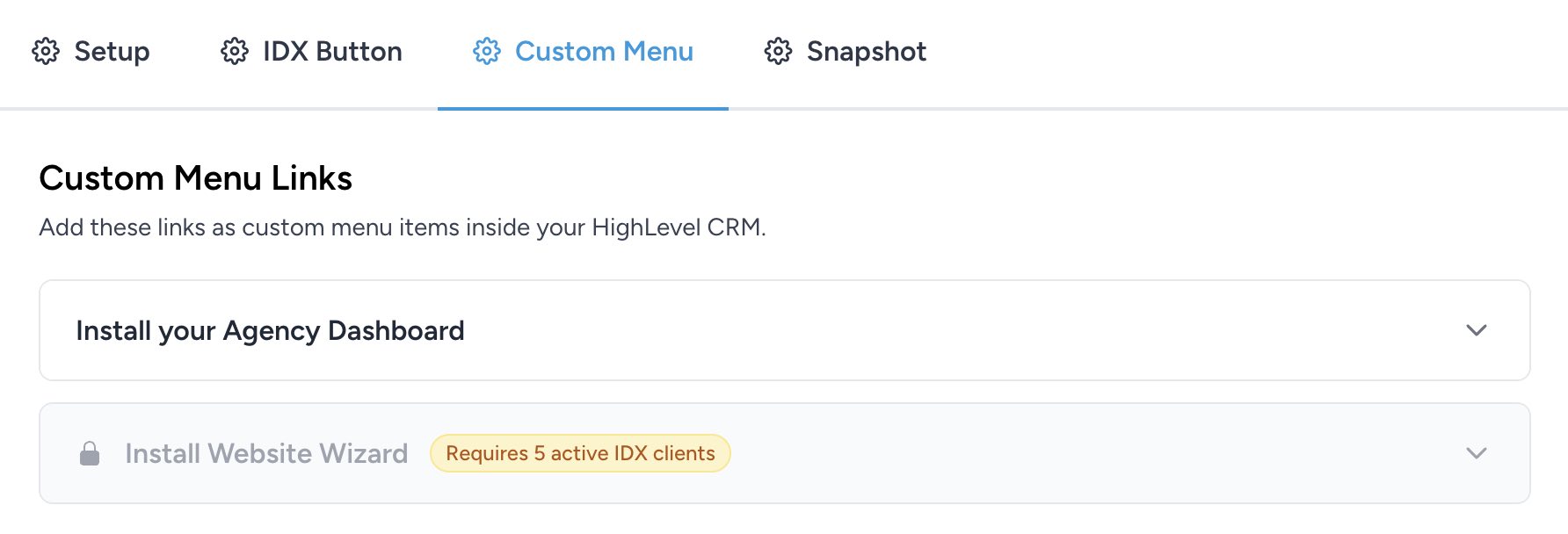The image size is (1568, 534).
Task: Expand Install your Agency Dashboard chevron
Action: tap(1477, 330)
